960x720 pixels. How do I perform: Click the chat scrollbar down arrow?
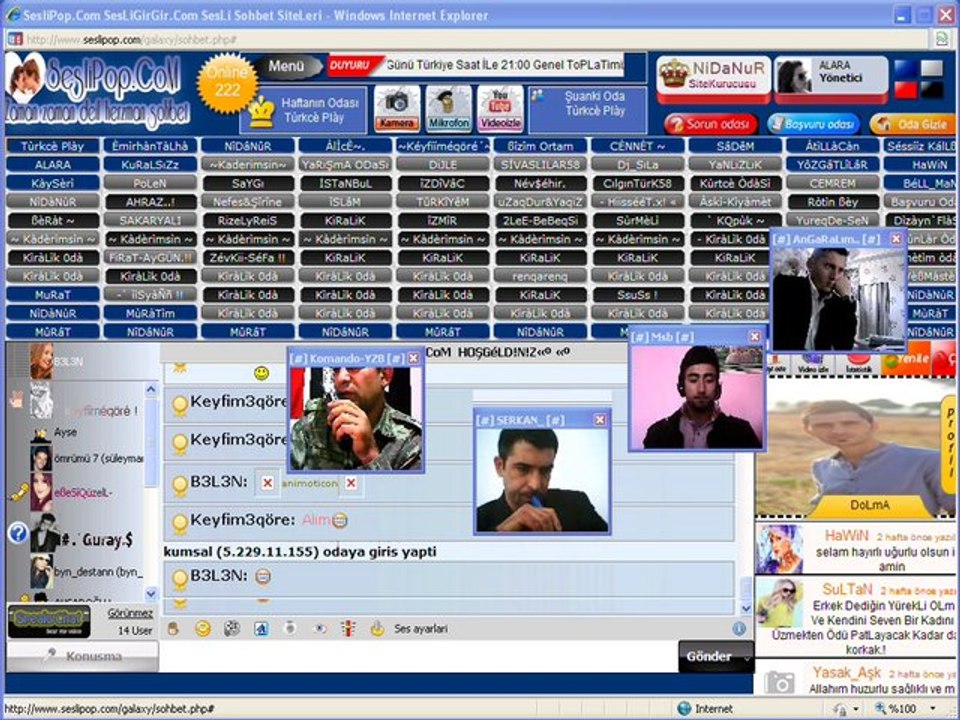point(746,608)
